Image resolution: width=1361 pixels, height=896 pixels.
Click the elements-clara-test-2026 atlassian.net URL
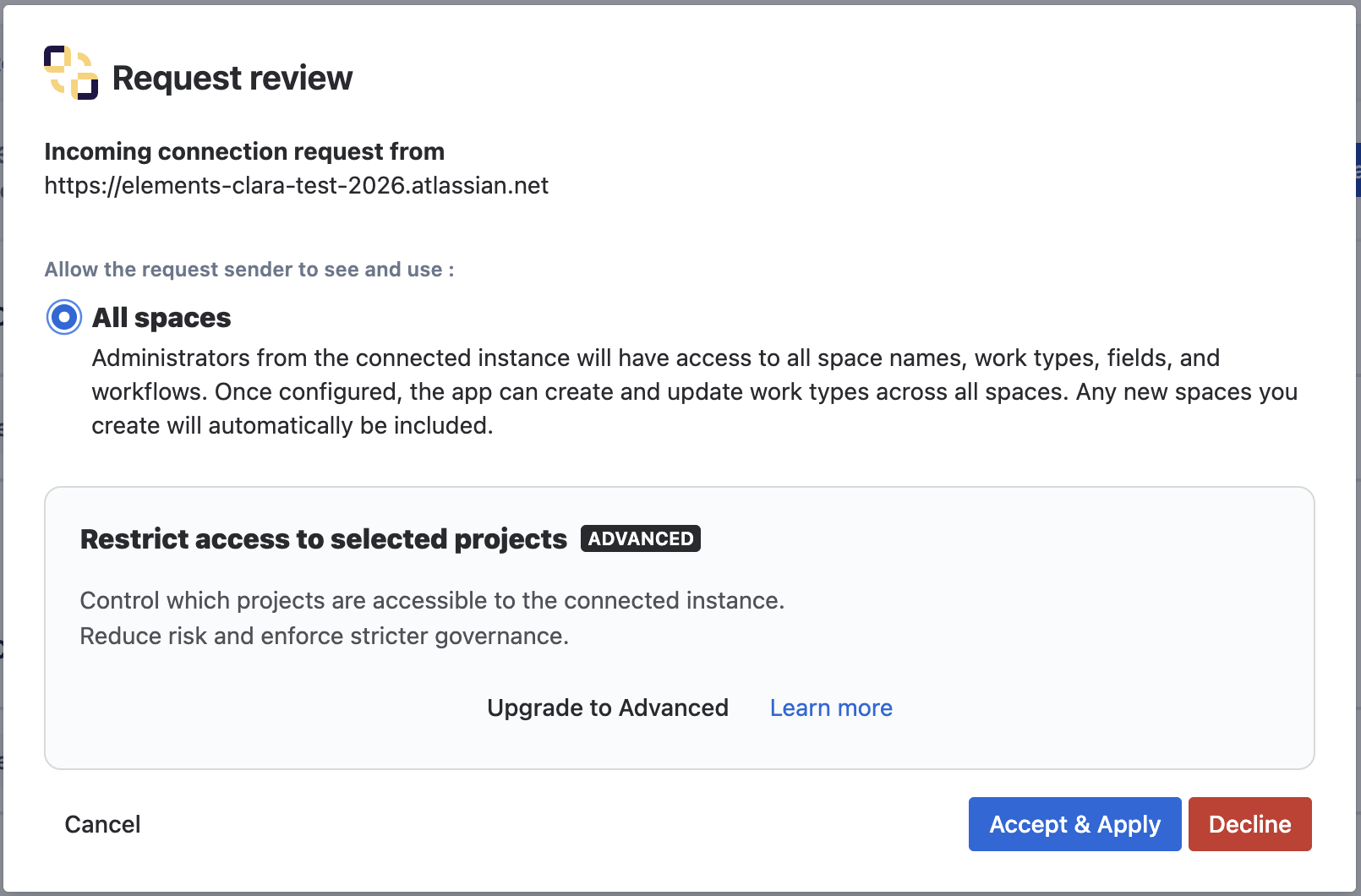pos(297,185)
